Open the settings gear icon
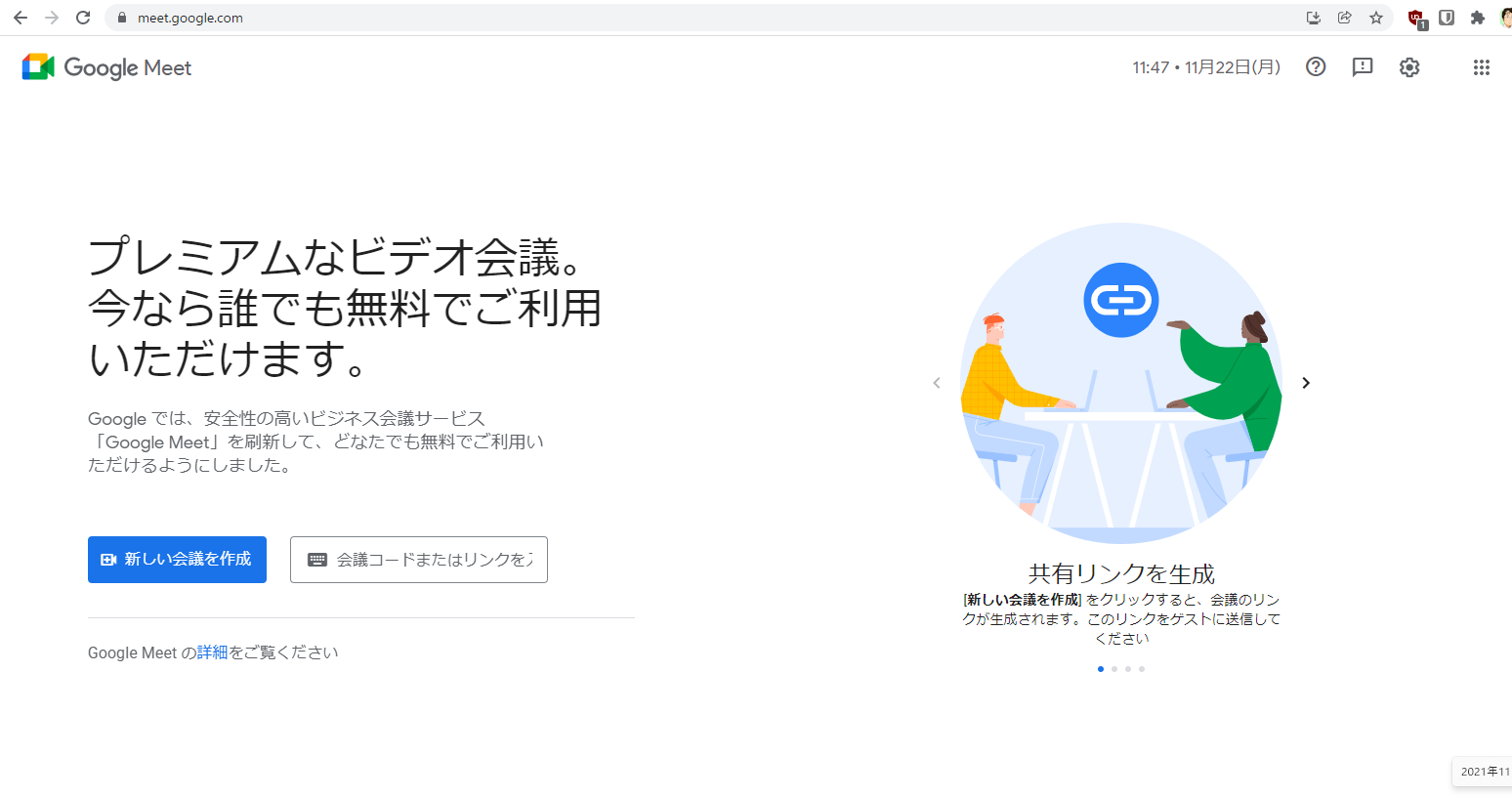Viewport: 1512px width, 799px height. [x=1409, y=66]
